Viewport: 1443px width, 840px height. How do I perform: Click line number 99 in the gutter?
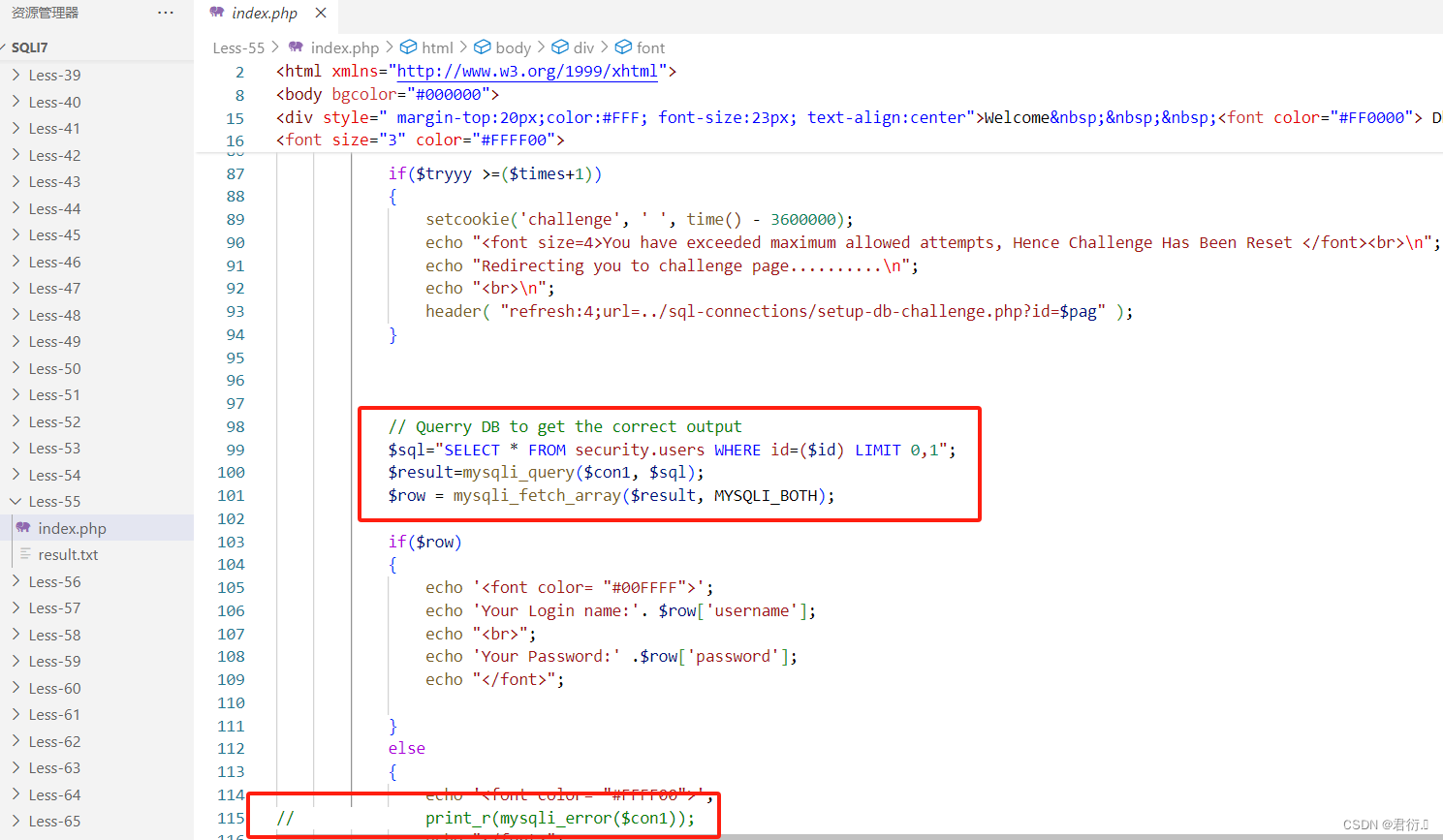[235, 450]
